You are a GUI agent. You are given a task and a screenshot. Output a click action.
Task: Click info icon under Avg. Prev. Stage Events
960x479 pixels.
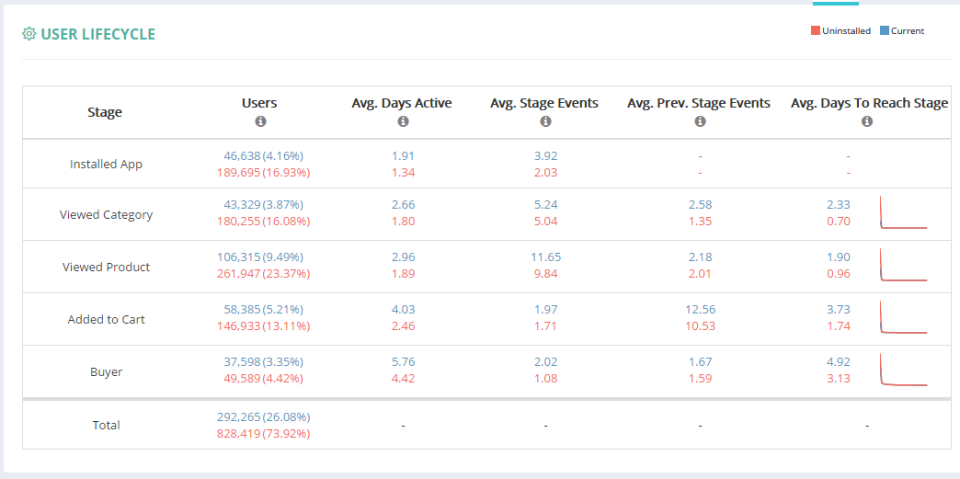coord(699,121)
